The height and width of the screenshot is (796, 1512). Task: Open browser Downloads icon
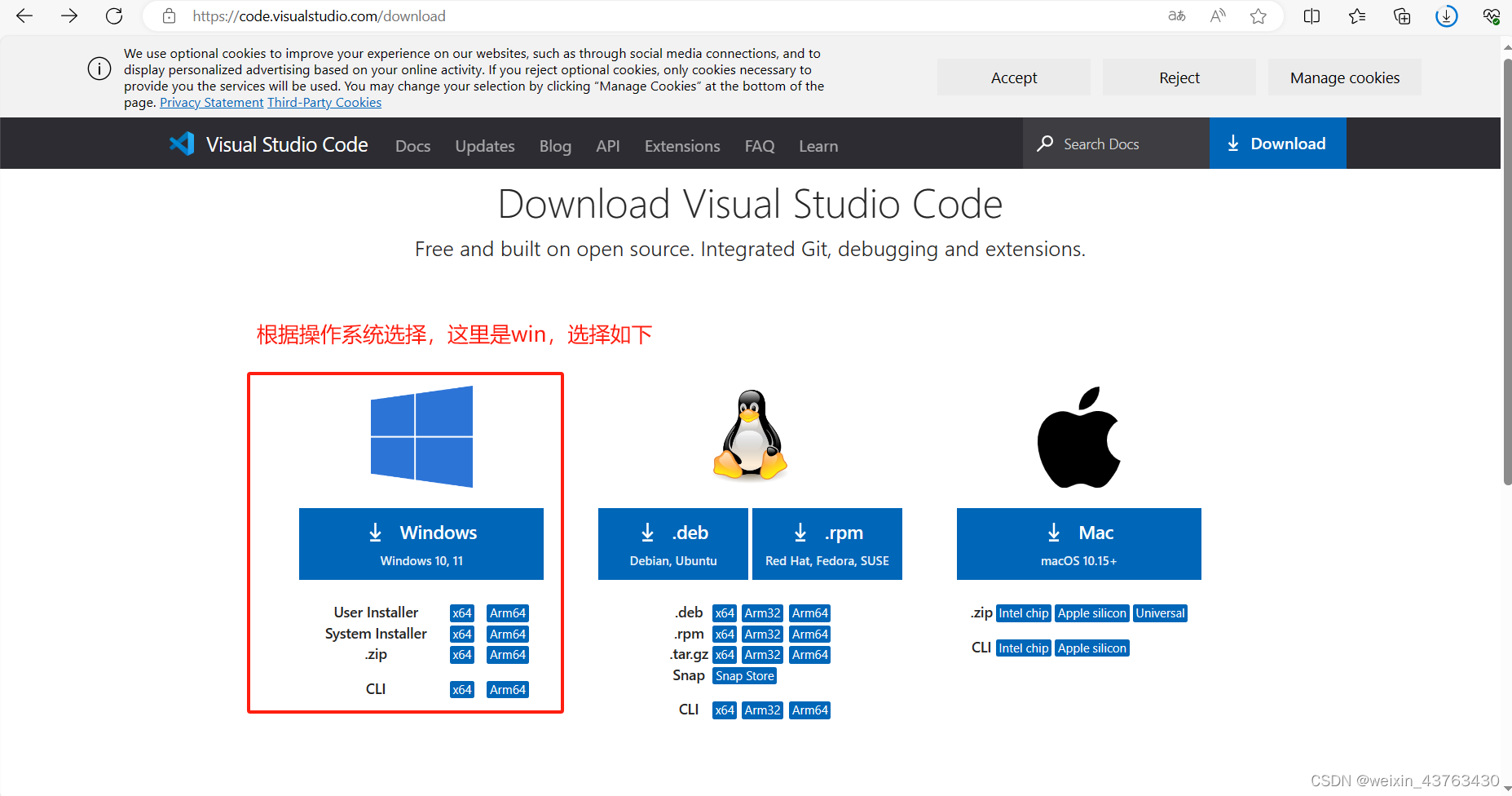click(1447, 15)
